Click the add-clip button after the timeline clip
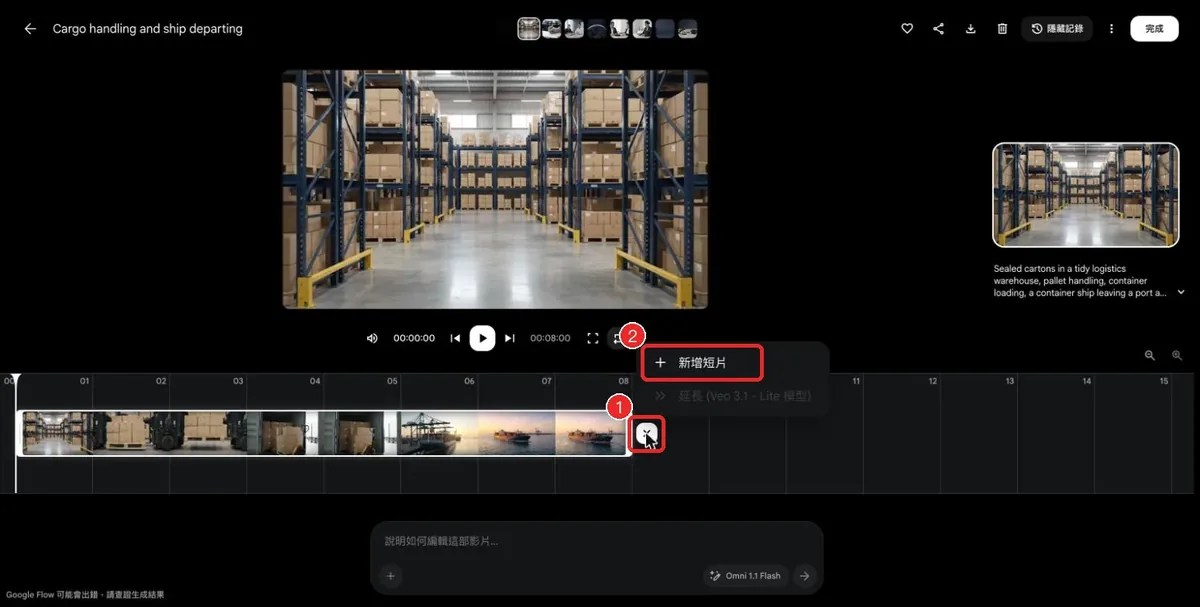The height and width of the screenshot is (607, 1200). click(x=647, y=434)
